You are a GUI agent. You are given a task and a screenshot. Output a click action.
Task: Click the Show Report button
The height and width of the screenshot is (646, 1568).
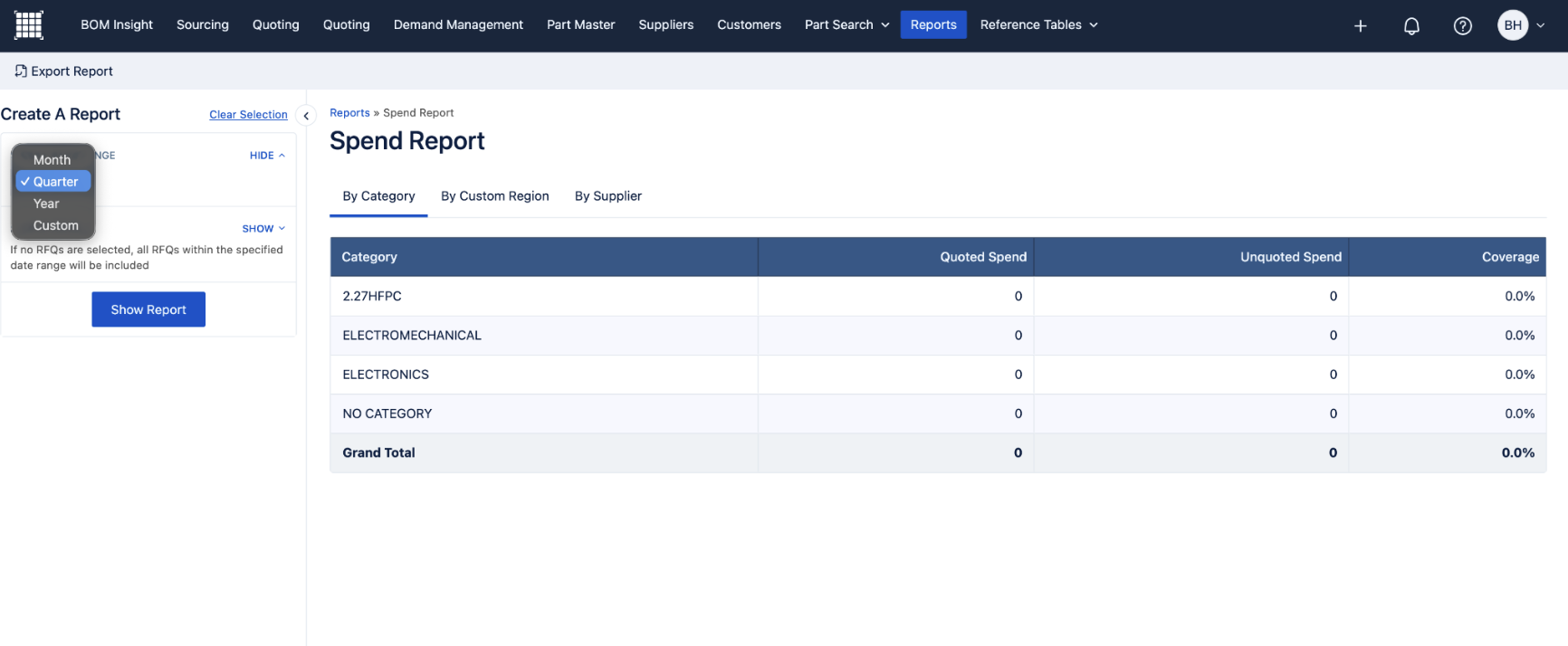(x=148, y=309)
